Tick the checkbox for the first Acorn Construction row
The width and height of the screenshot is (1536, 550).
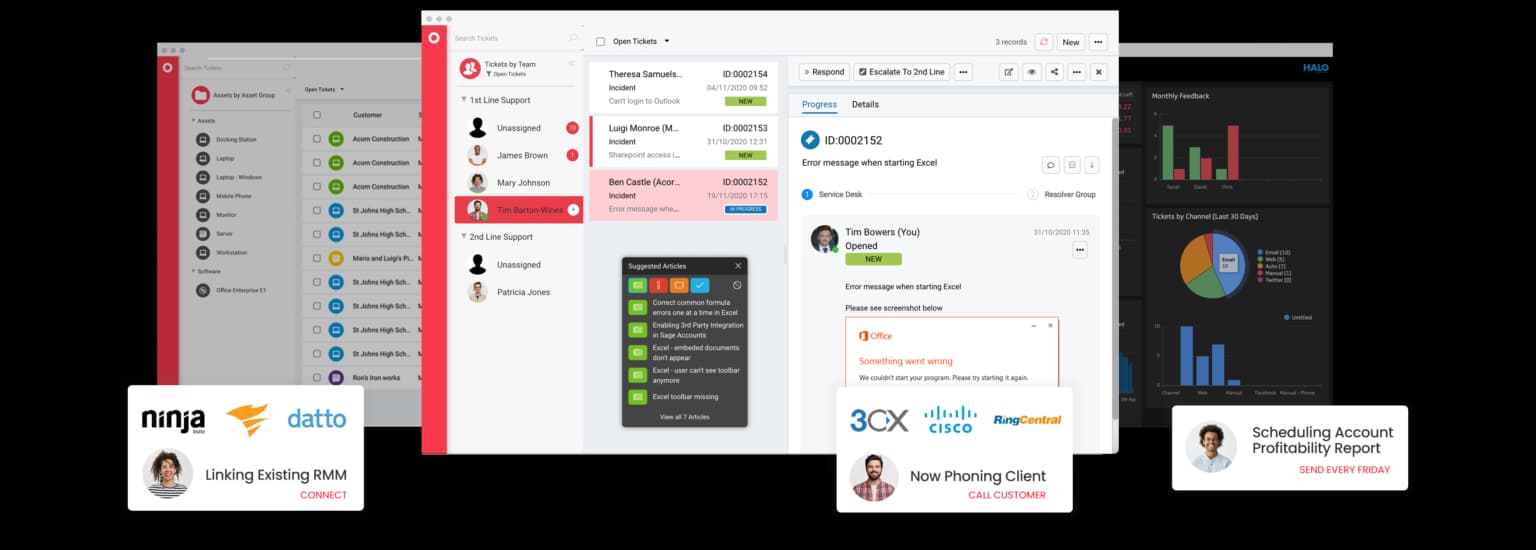[317, 139]
